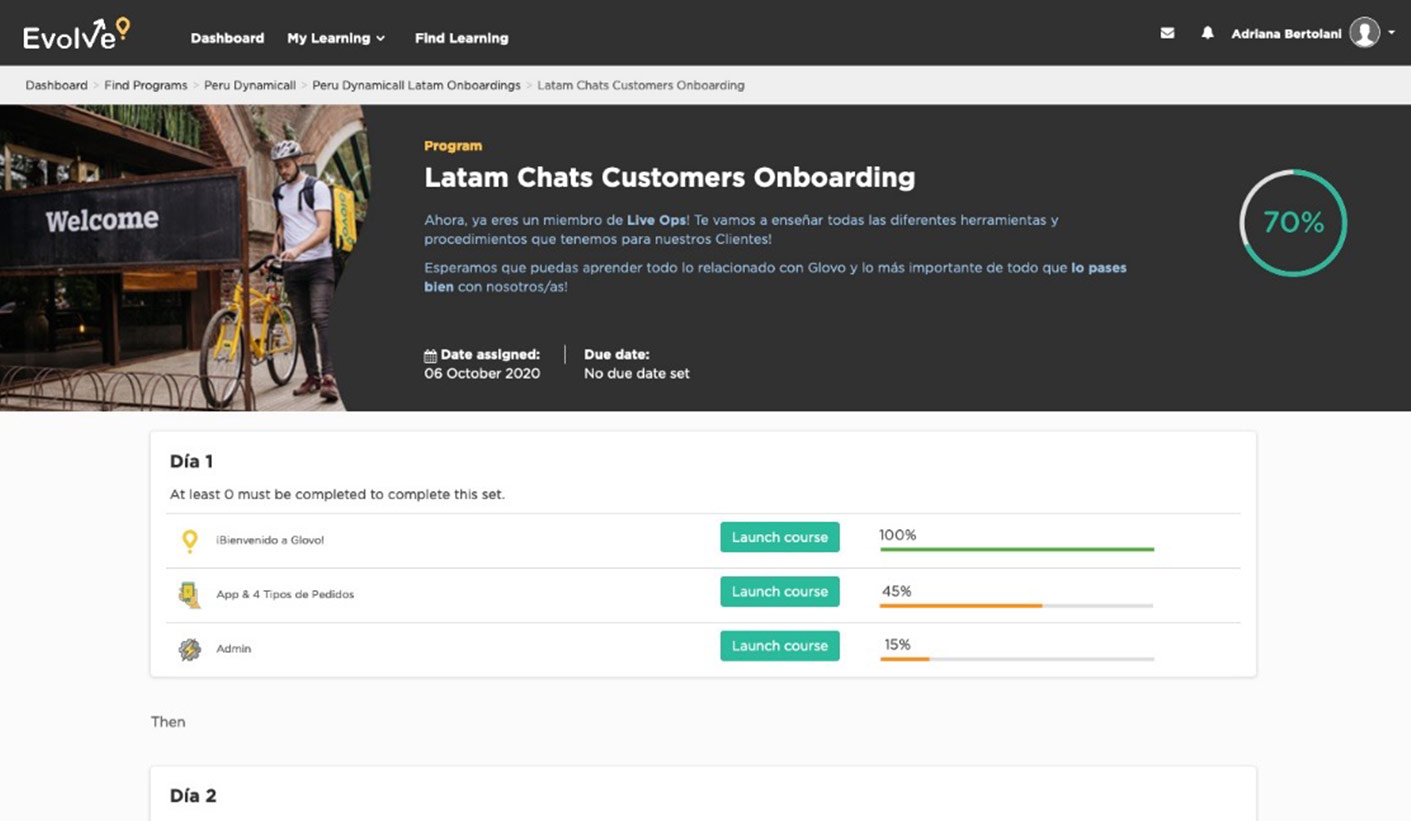The width and height of the screenshot is (1411, 821).
Task: Click the App & 4 Tipos de Pedidos icon
Action: (x=189, y=595)
